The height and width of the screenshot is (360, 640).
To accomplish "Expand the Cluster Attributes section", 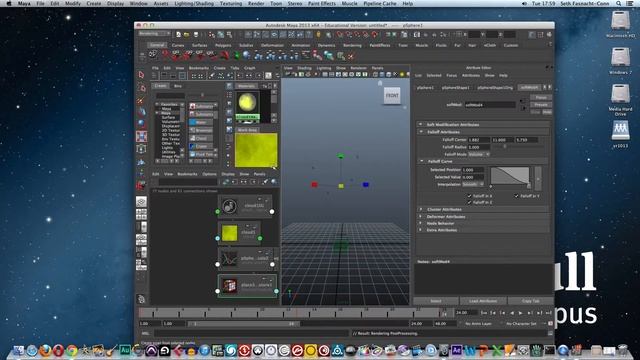I will [x=421, y=209].
